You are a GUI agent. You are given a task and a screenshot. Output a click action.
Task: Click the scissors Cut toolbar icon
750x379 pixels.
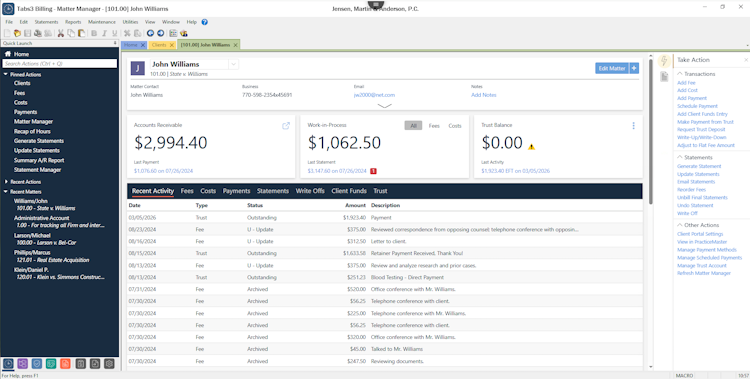[x=61, y=33]
